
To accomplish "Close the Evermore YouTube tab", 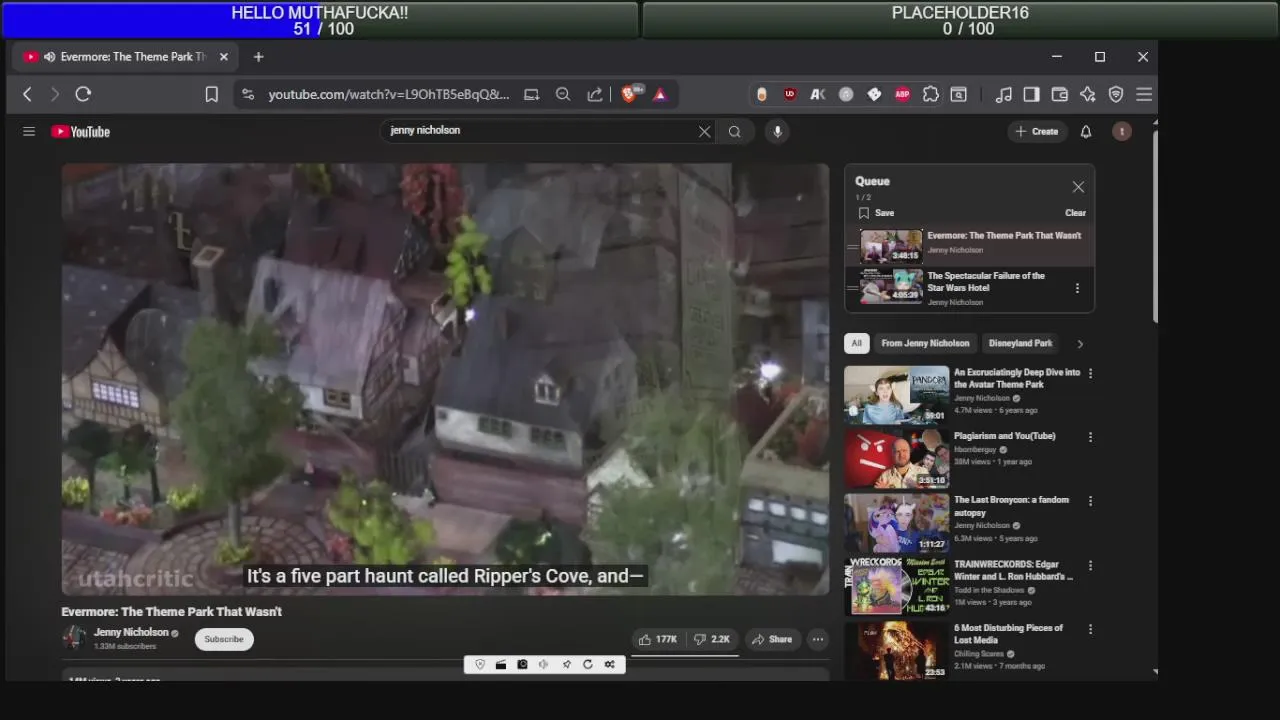I will tap(224, 57).
